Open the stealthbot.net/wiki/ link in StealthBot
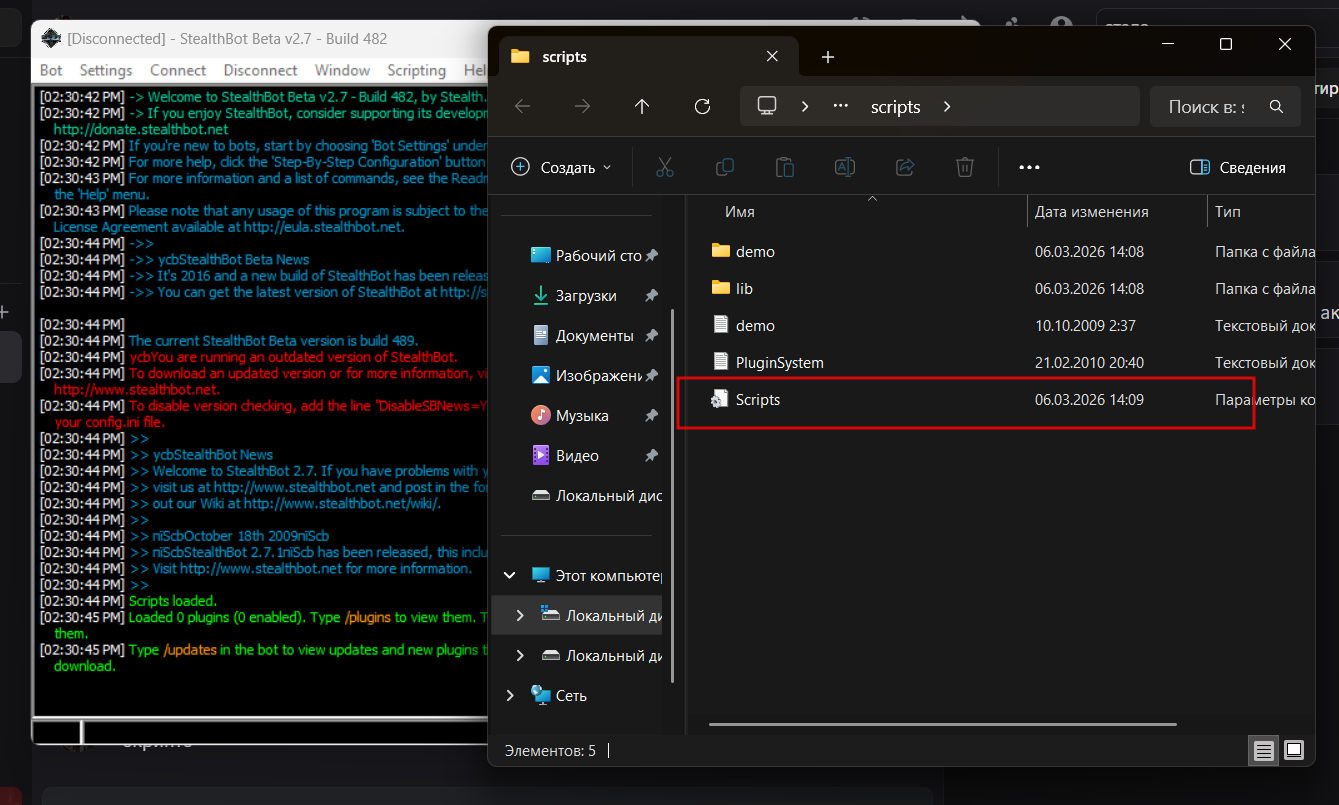Screen dimensions: 1339x805 341,503
